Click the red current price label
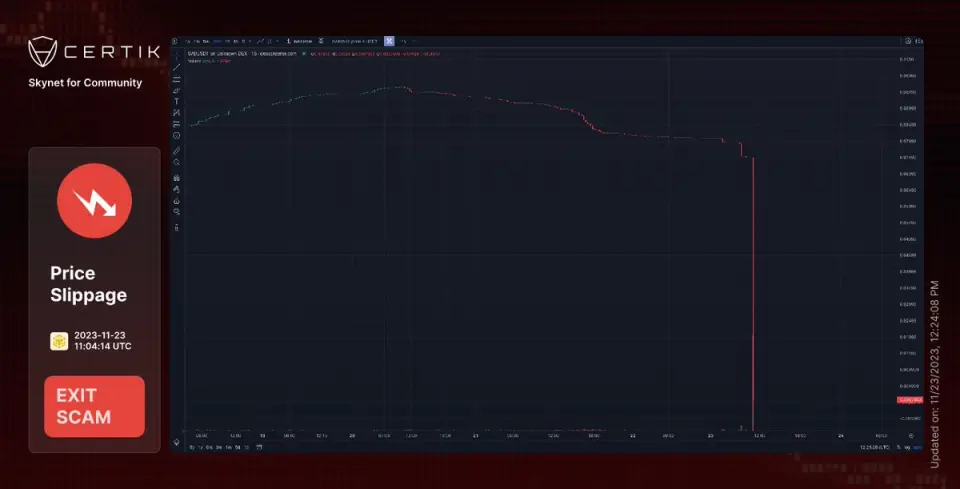This screenshot has width=960, height=489. (x=910, y=400)
